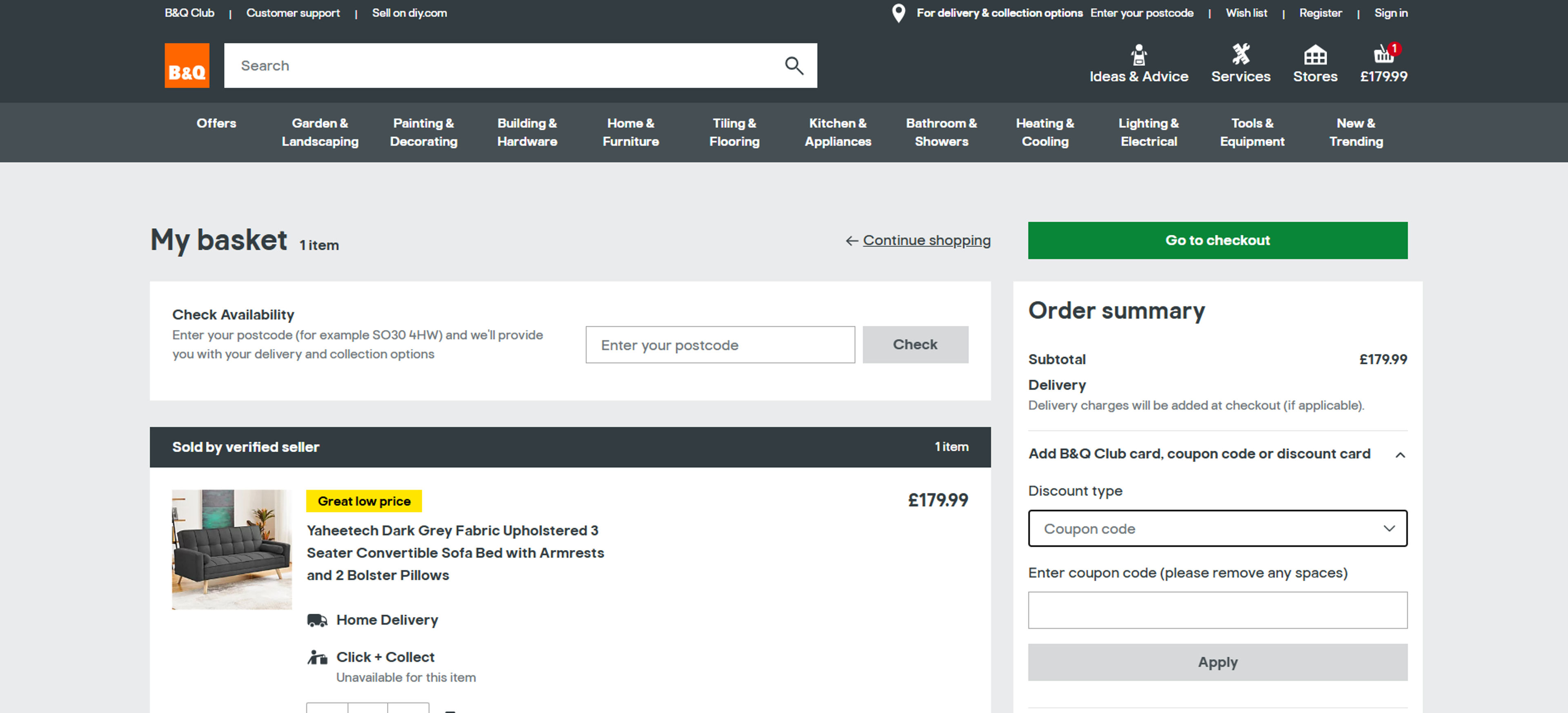This screenshot has width=1568, height=713.
Task: Click the Sold by verified seller header
Action: 245,447
